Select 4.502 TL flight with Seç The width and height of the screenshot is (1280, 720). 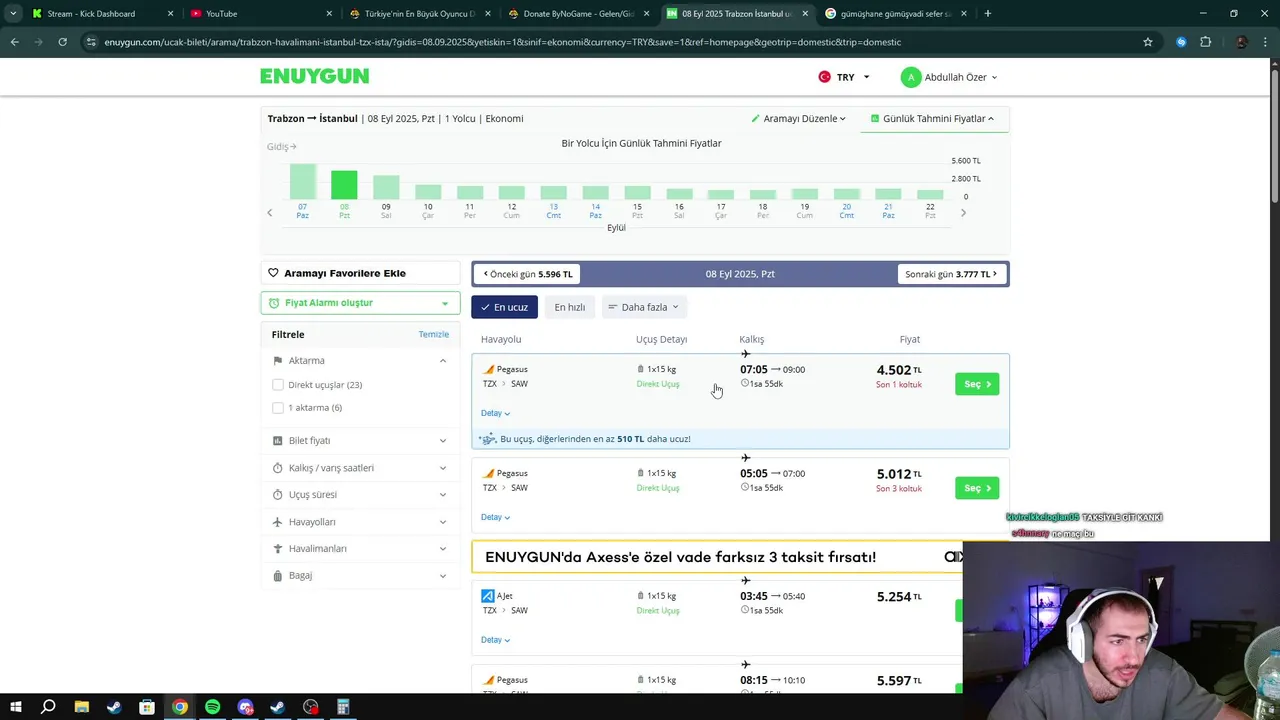977,384
